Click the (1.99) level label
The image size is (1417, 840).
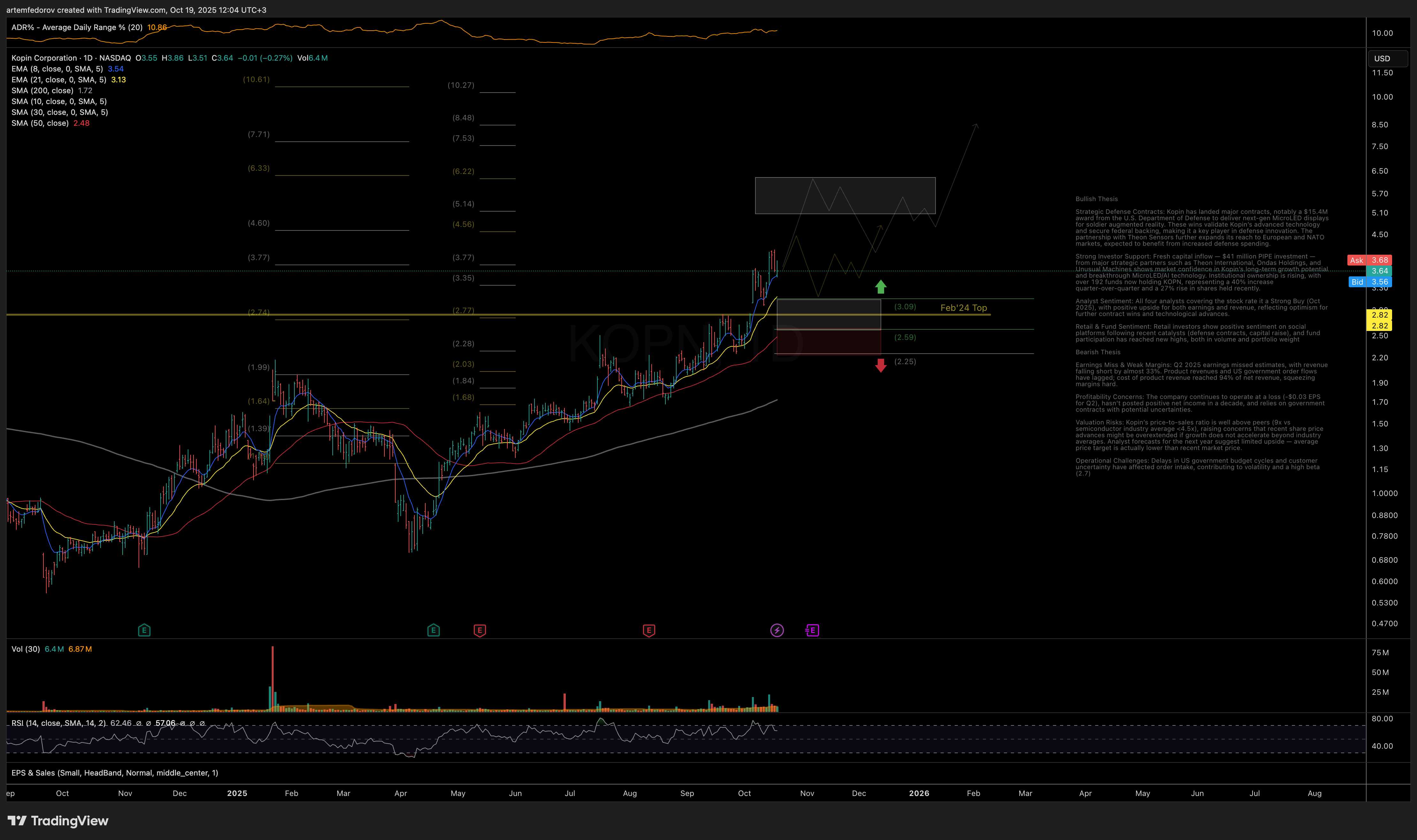pyautogui.click(x=259, y=367)
